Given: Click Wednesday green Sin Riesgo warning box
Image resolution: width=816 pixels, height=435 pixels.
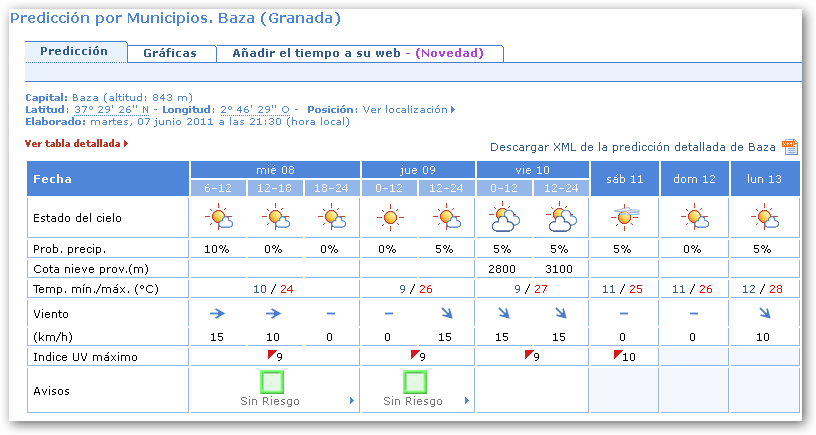Looking at the screenshot, I should point(273,381).
